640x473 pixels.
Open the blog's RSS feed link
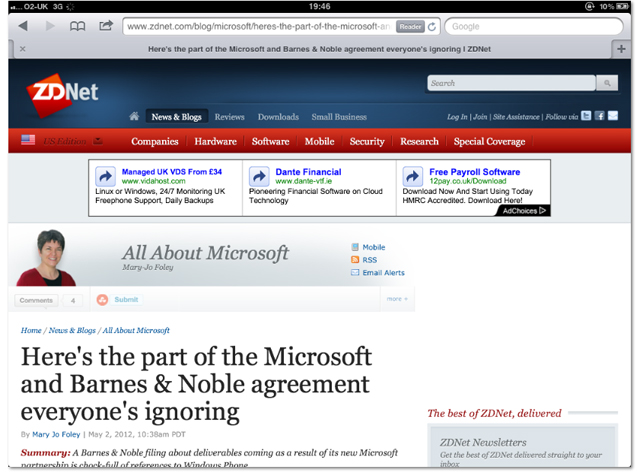[x=369, y=260]
